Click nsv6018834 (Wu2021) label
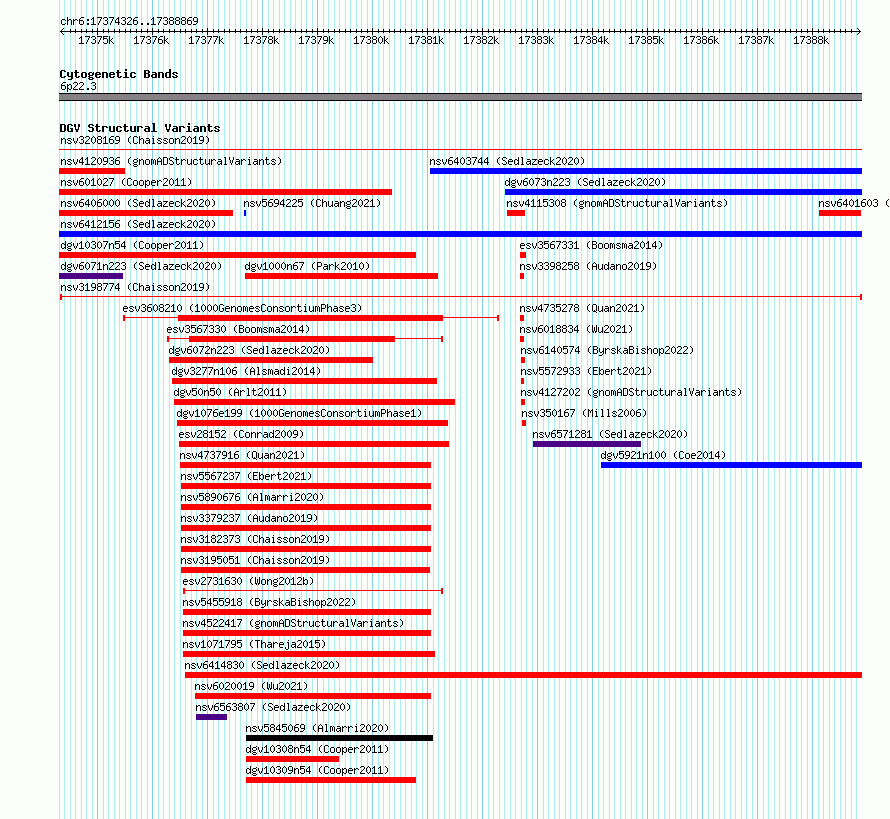The height and width of the screenshot is (819, 890). (x=576, y=329)
